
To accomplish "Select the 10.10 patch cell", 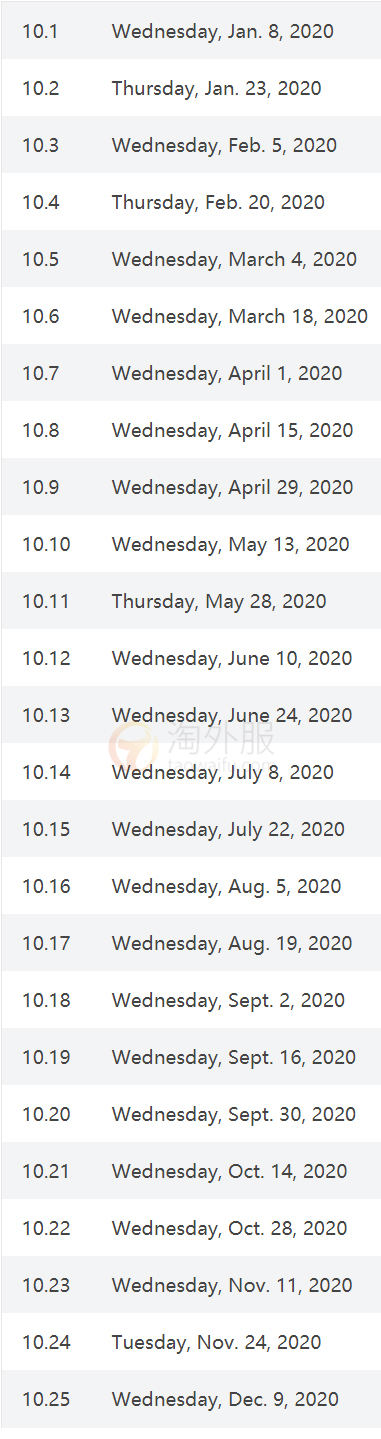I will tap(46, 544).
